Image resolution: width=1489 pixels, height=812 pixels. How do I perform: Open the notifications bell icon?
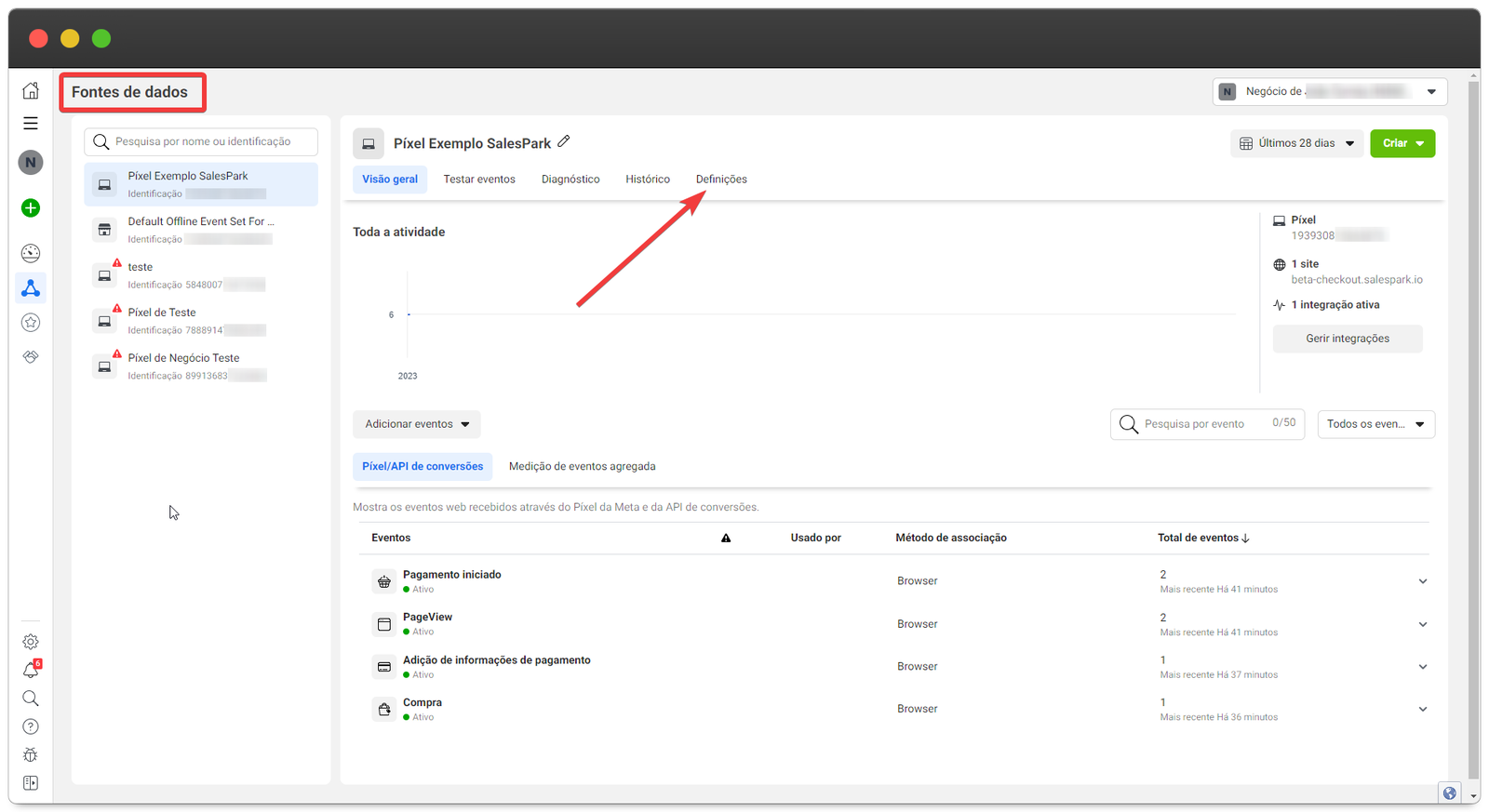click(31, 671)
